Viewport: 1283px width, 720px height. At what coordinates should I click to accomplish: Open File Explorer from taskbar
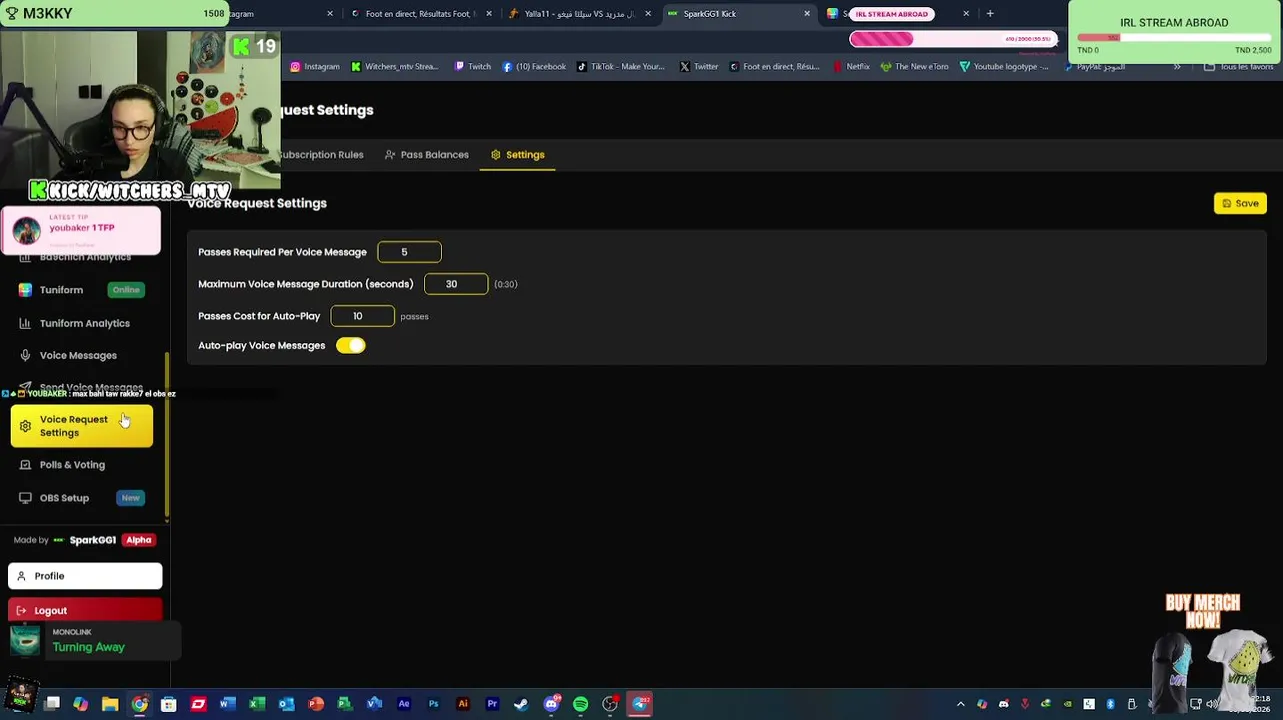[x=110, y=704]
